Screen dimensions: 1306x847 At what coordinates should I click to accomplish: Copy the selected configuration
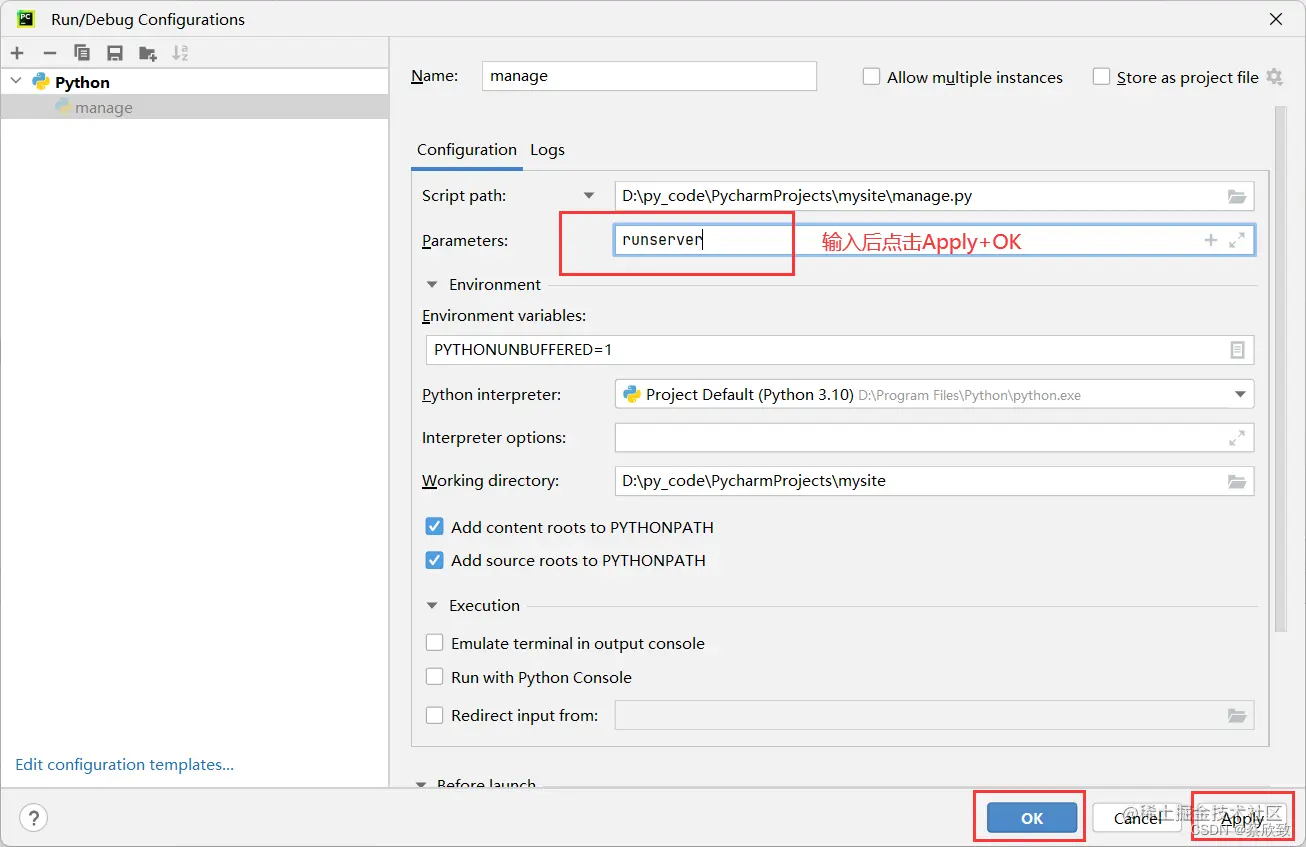(82, 53)
